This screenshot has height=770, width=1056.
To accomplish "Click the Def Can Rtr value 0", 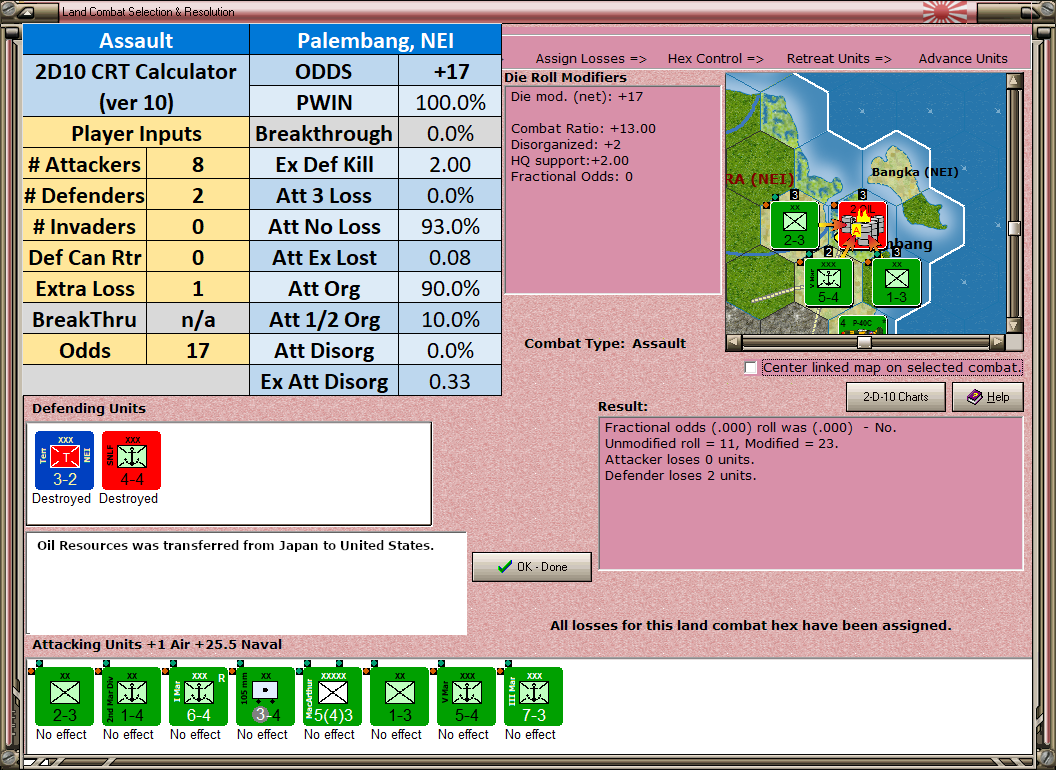I will tap(198, 257).
